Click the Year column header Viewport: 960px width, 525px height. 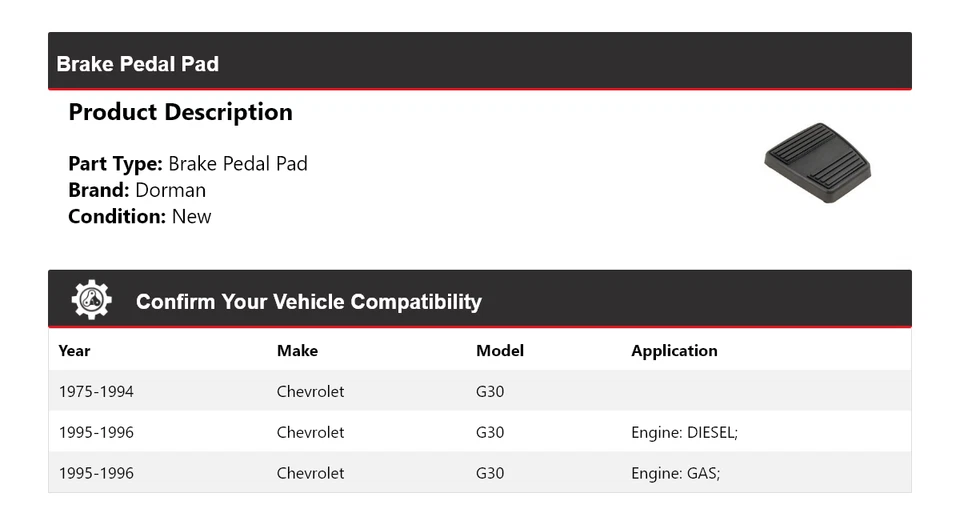tap(74, 351)
